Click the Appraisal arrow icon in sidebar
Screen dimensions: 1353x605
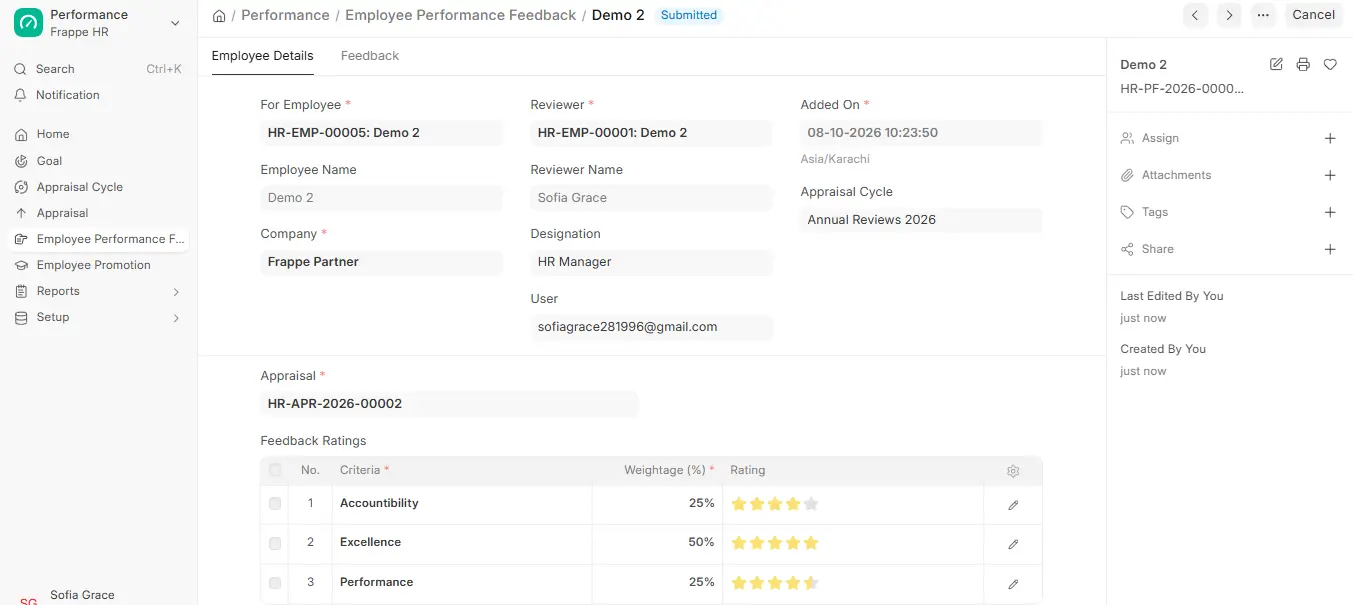(21, 213)
